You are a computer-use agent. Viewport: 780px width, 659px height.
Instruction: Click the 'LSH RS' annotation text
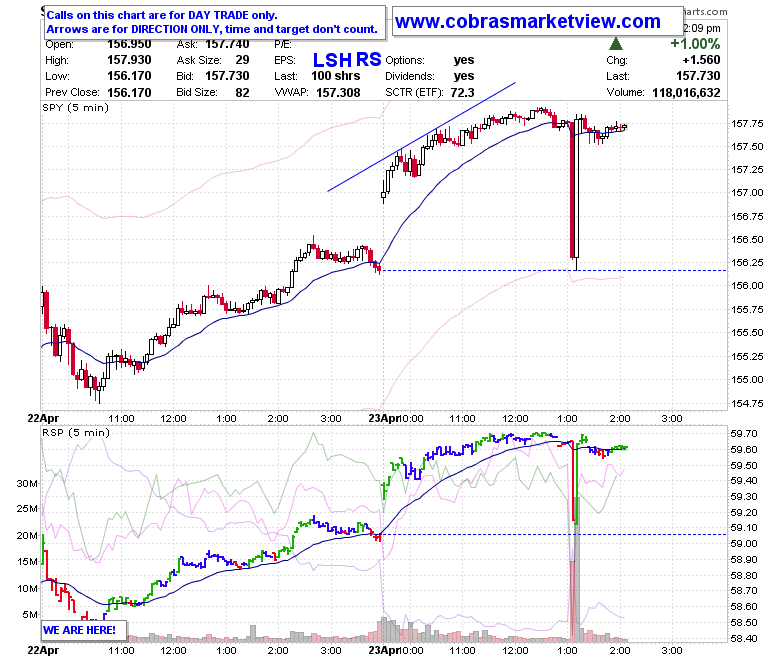(347, 60)
